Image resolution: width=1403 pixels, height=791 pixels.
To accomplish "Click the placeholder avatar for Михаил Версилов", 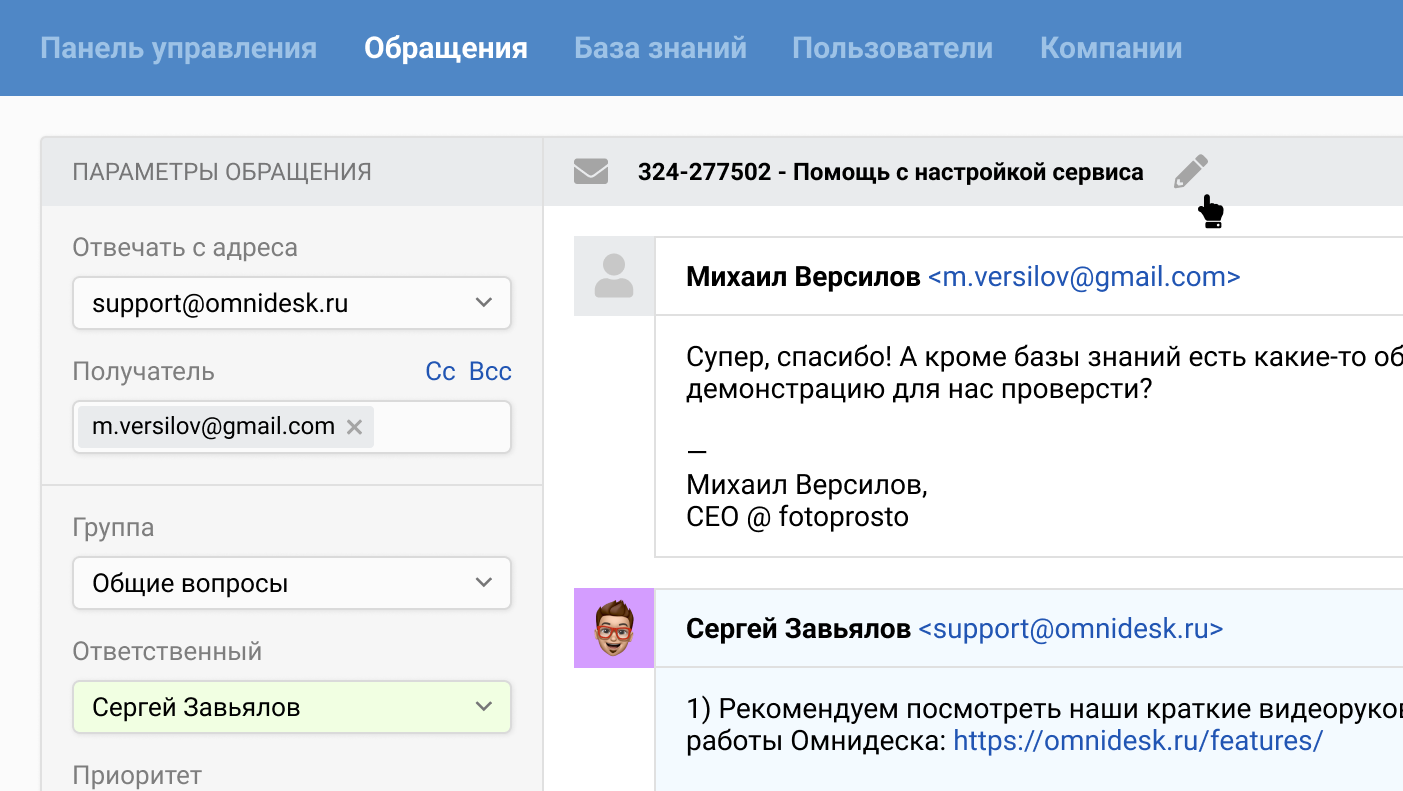I will 613,277.
